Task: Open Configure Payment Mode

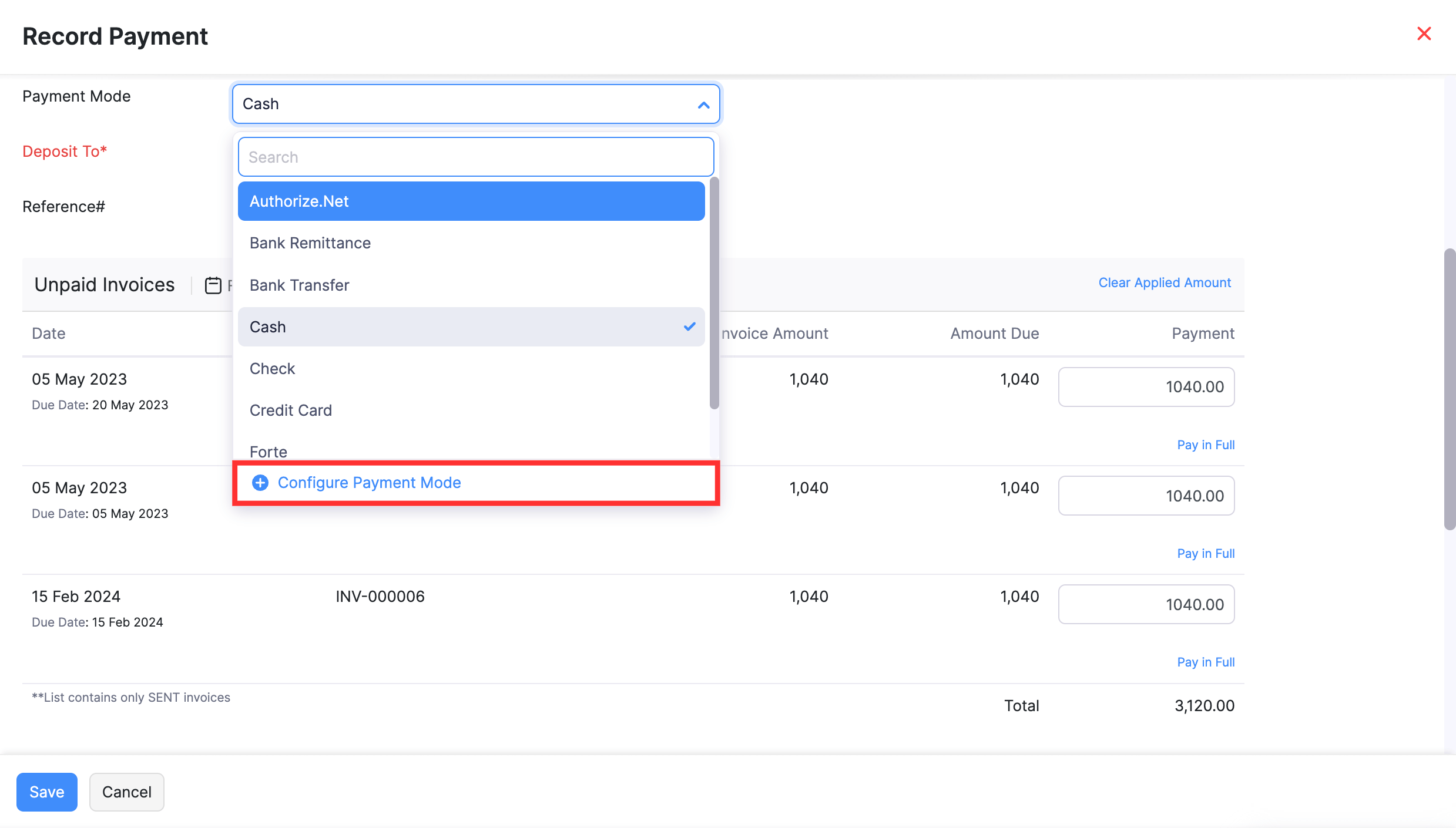Action: tap(370, 482)
